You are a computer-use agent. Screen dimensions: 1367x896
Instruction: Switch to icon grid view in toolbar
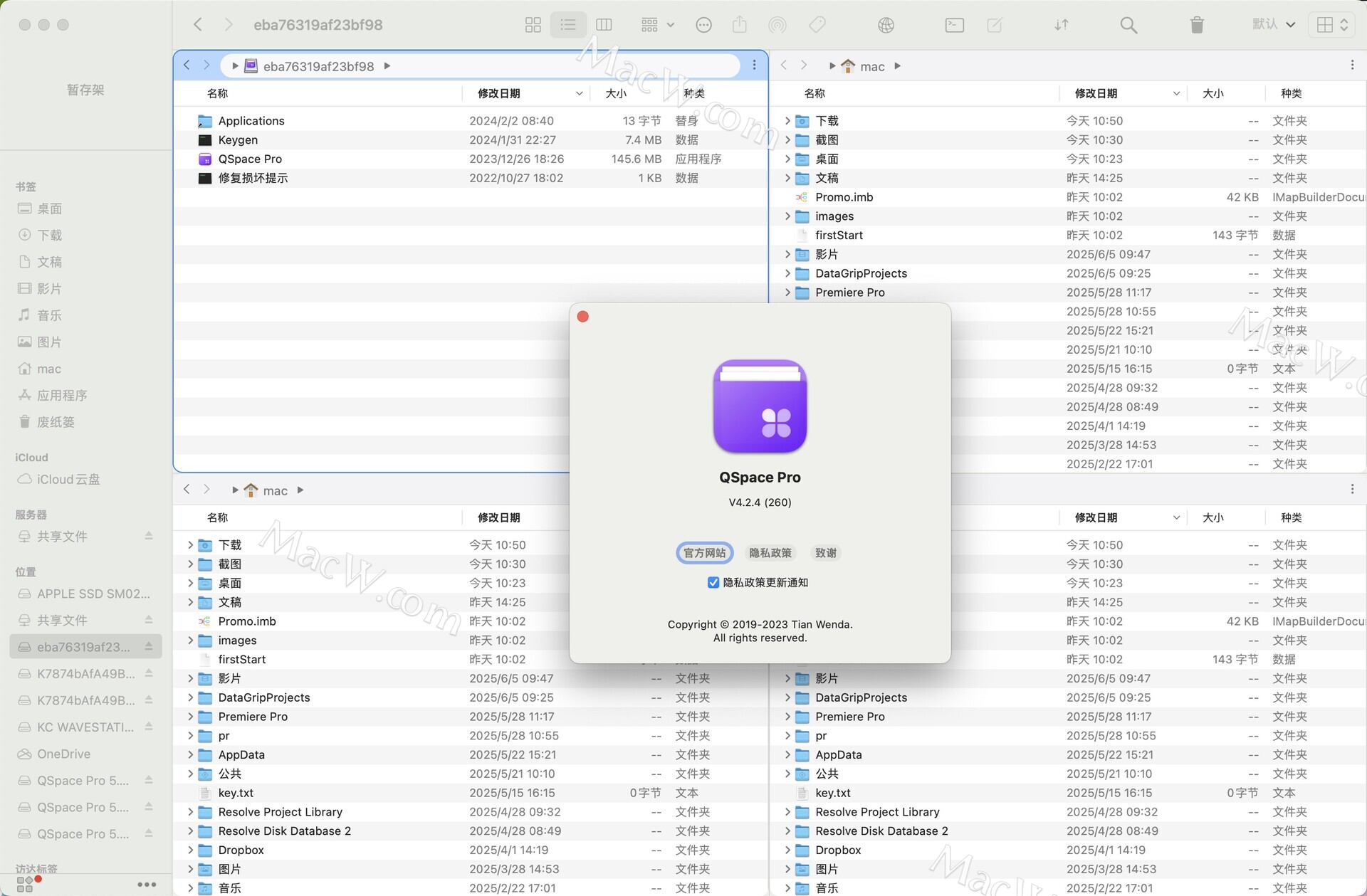tap(533, 25)
